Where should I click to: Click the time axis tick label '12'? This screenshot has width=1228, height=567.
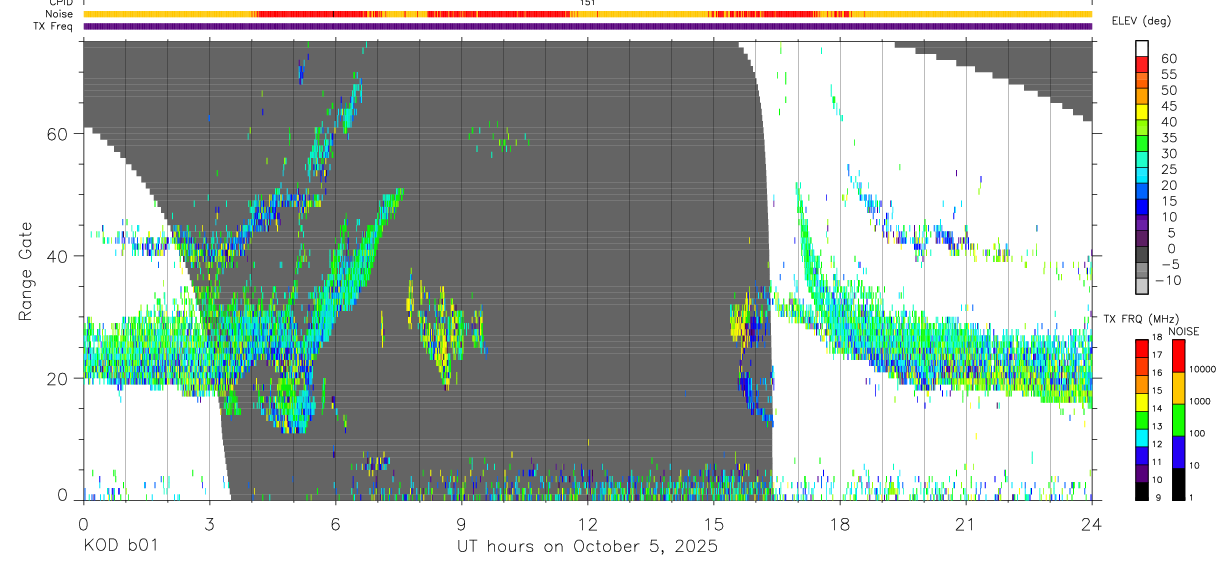click(587, 524)
